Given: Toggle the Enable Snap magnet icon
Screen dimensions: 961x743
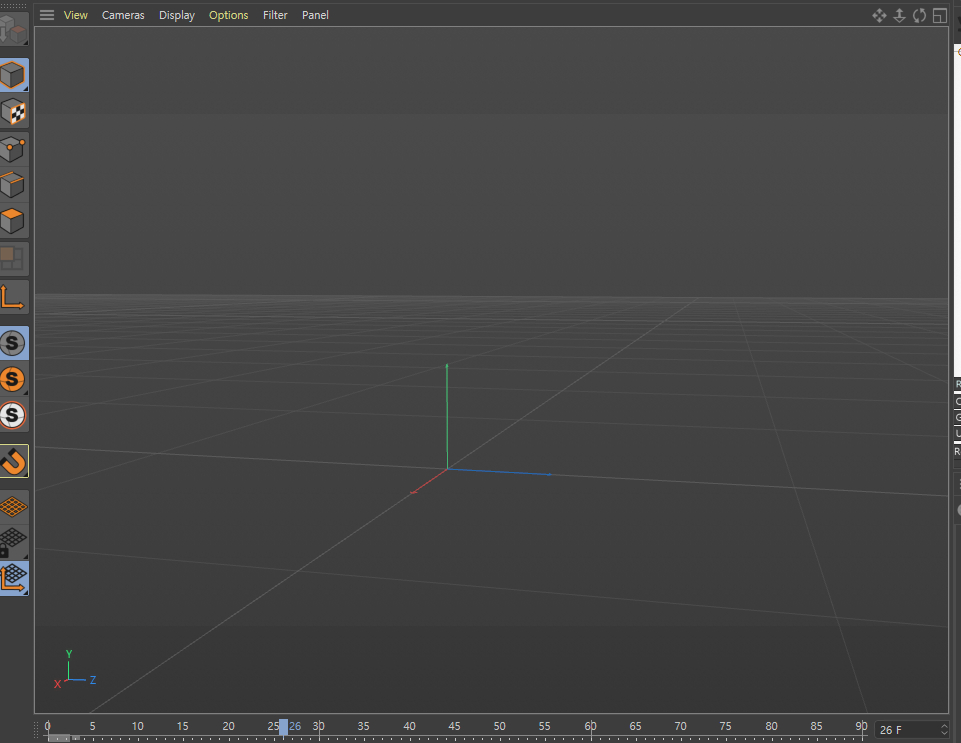Looking at the screenshot, I should pyautogui.click(x=13, y=461).
